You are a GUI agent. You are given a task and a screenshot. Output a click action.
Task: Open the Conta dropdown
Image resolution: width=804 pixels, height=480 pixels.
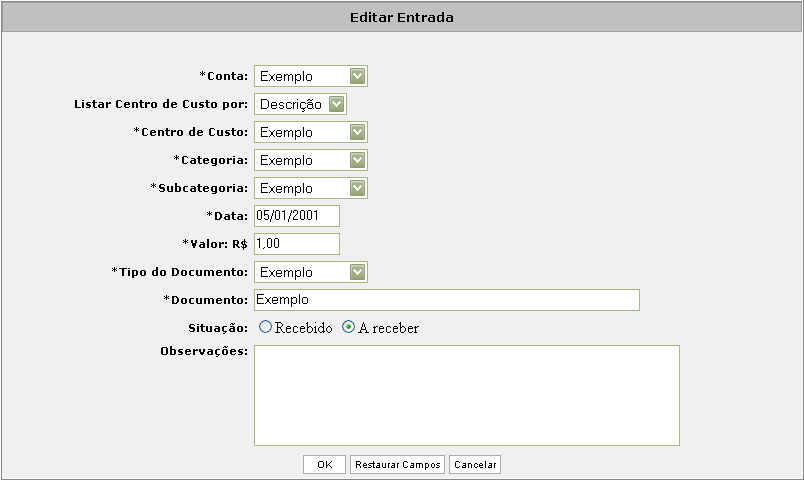coord(311,76)
